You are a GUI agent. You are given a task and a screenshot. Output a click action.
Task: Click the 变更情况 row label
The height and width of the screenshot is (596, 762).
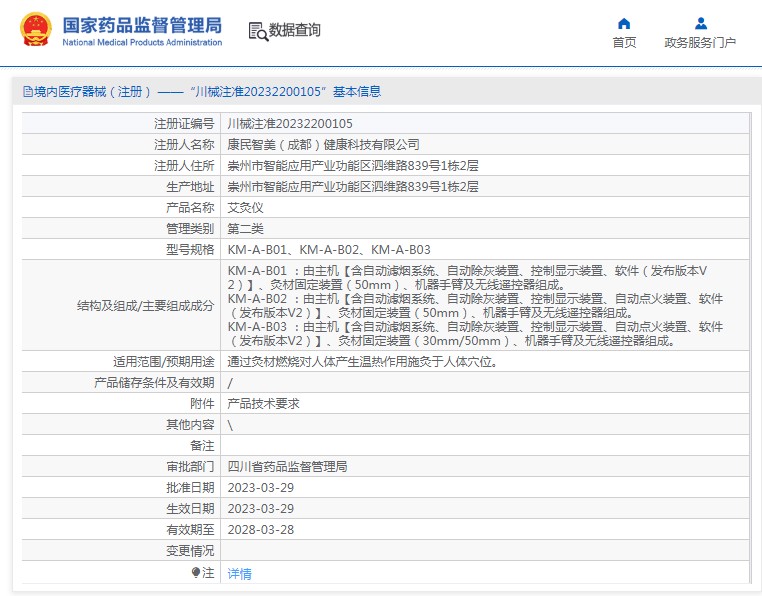click(190, 550)
